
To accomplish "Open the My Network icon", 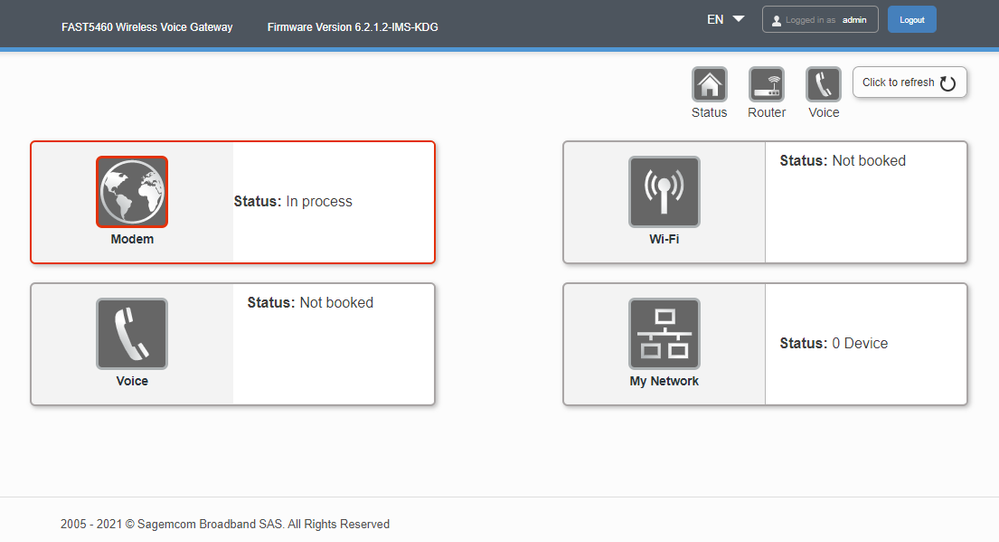I will tap(664, 334).
